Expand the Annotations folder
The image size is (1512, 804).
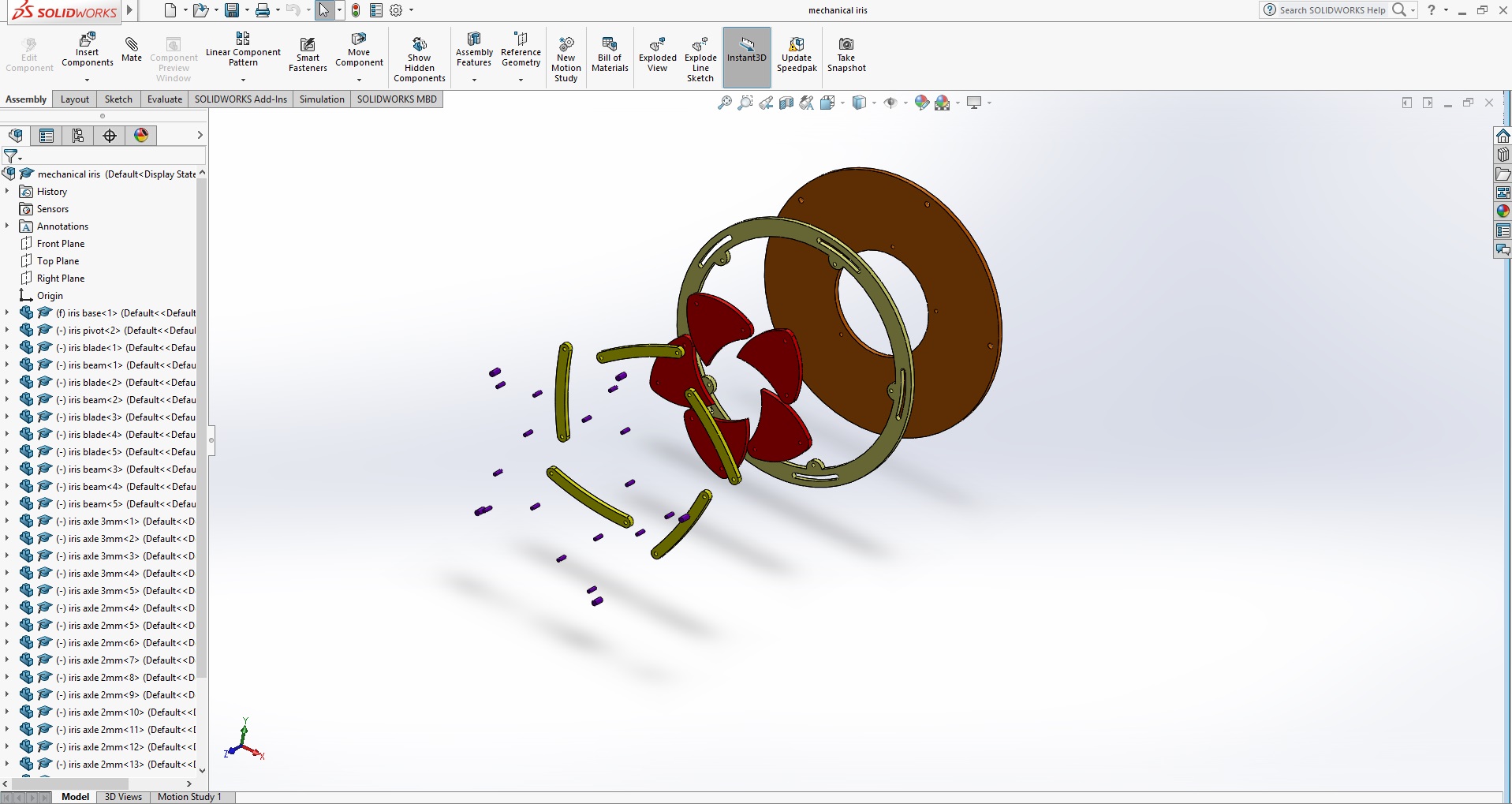tap(7, 226)
